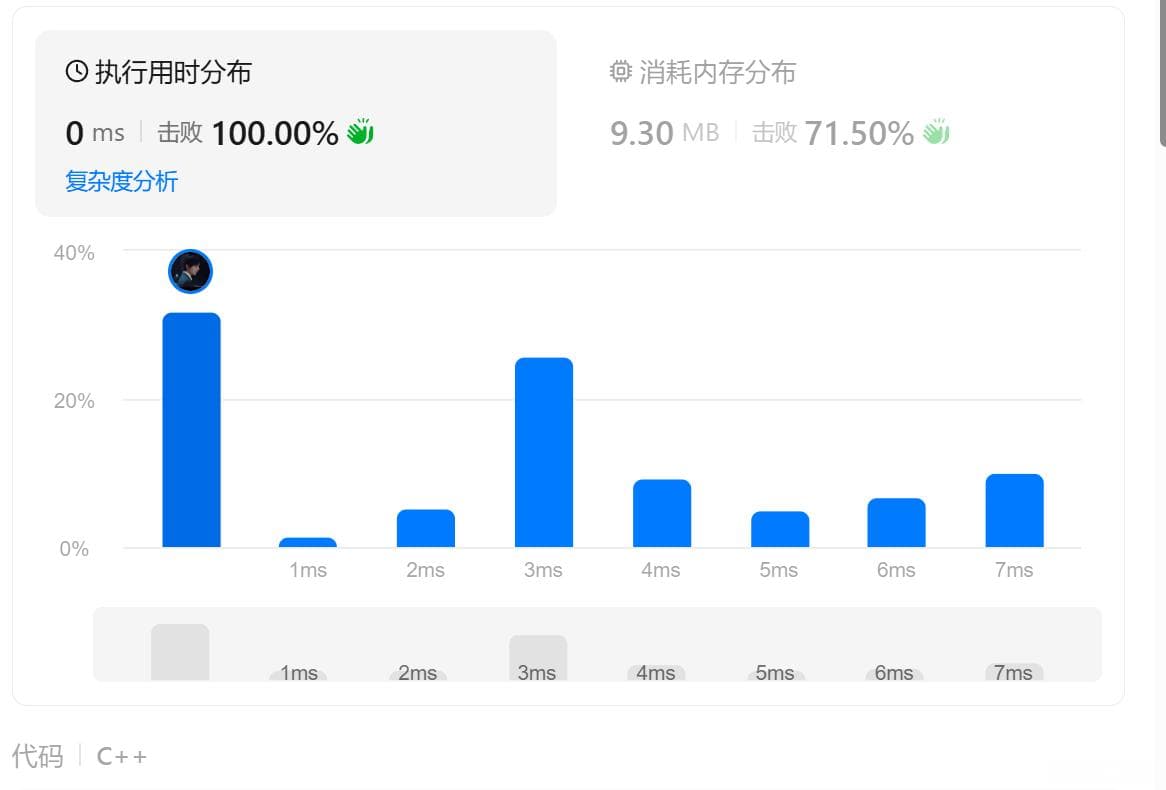Click the 5ms label in range minimap
Screen dimensions: 1166x790
pyautogui.click(x=775, y=672)
